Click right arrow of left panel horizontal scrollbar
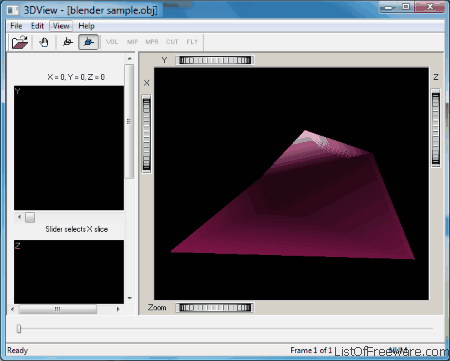Screen dimensions: 450x361 coord(118,309)
